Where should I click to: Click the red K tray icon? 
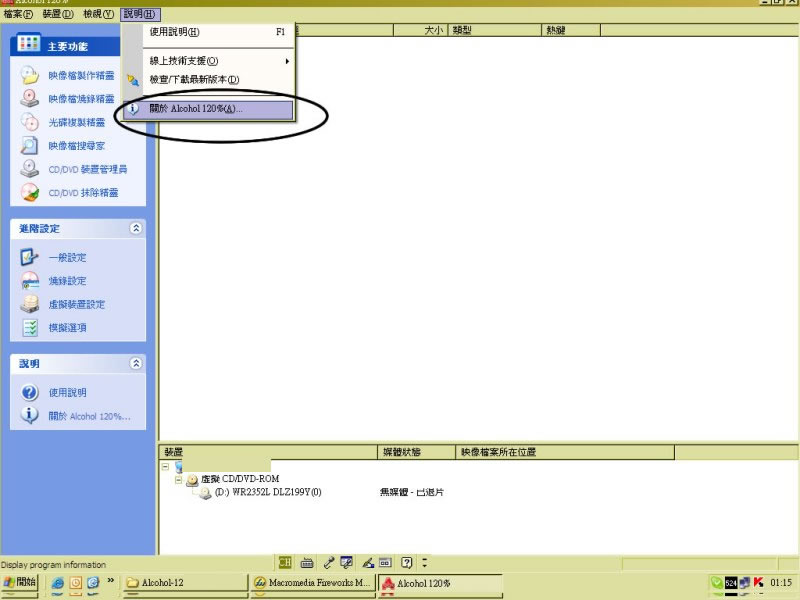(759, 582)
